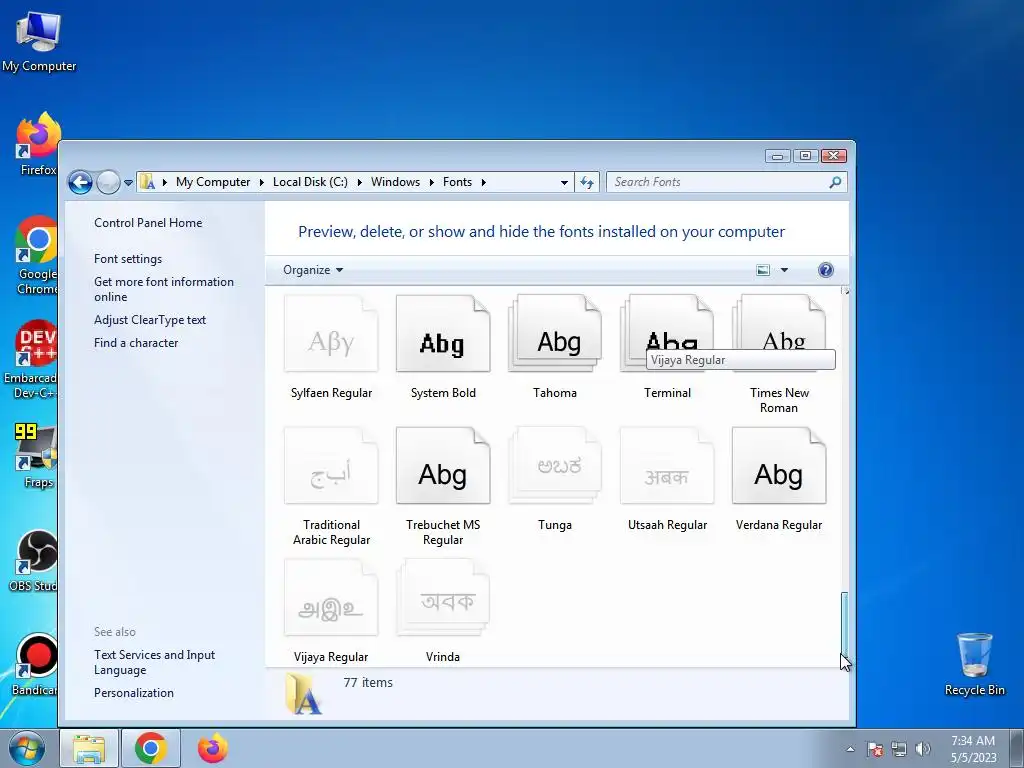Open the Fraps desktop shortcut
The width and height of the screenshot is (1024, 768).
coord(37,455)
